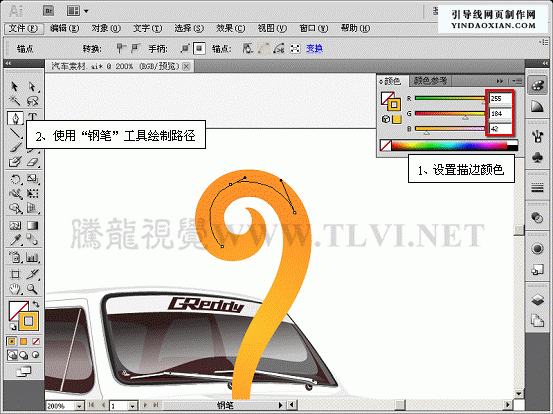This screenshot has width=553, height=414.
Task: Select the Free Transform tool
Action: [x=32, y=194]
